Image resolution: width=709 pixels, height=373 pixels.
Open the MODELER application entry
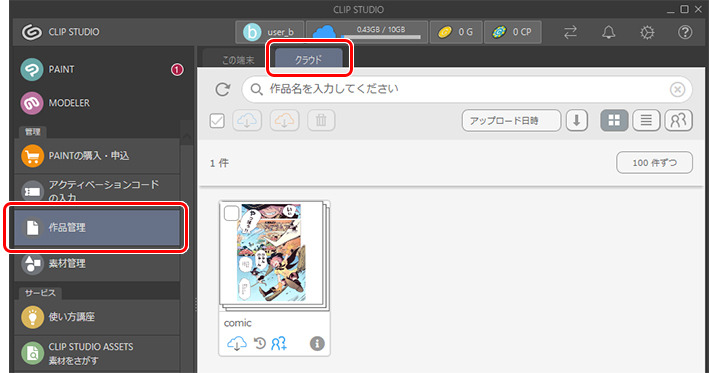point(97,103)
